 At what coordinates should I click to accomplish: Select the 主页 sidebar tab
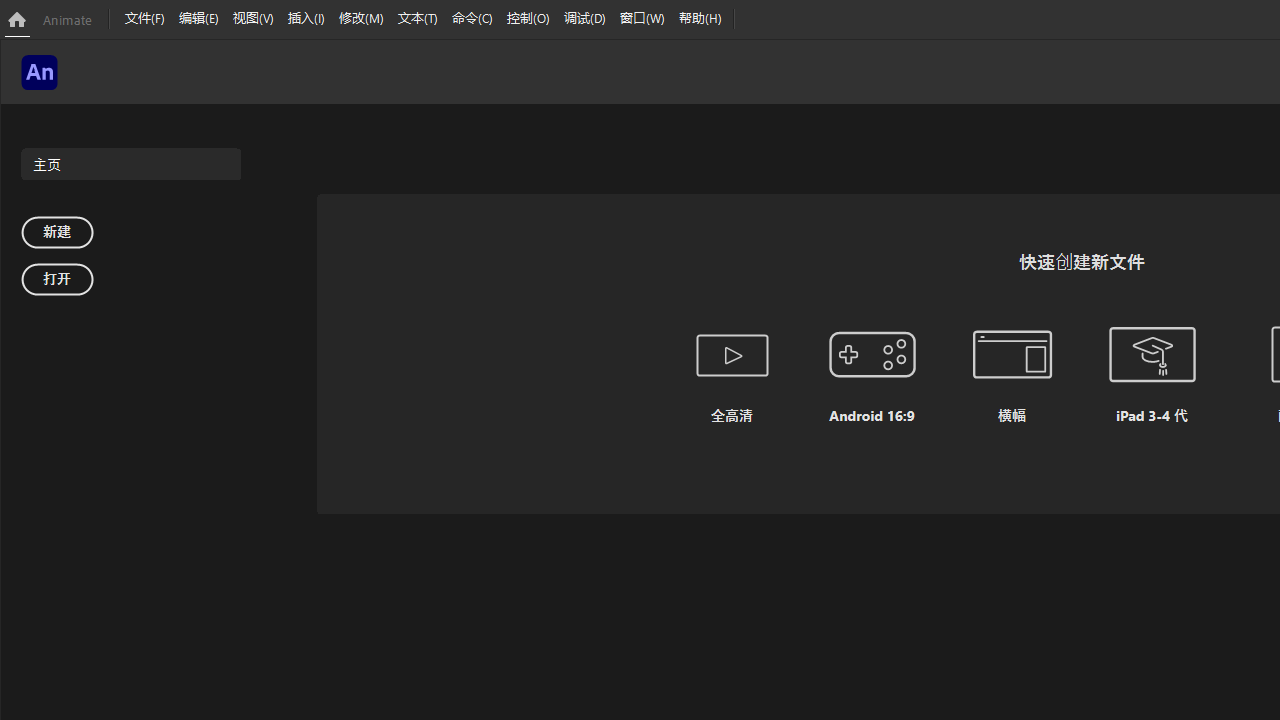(131, 164)
